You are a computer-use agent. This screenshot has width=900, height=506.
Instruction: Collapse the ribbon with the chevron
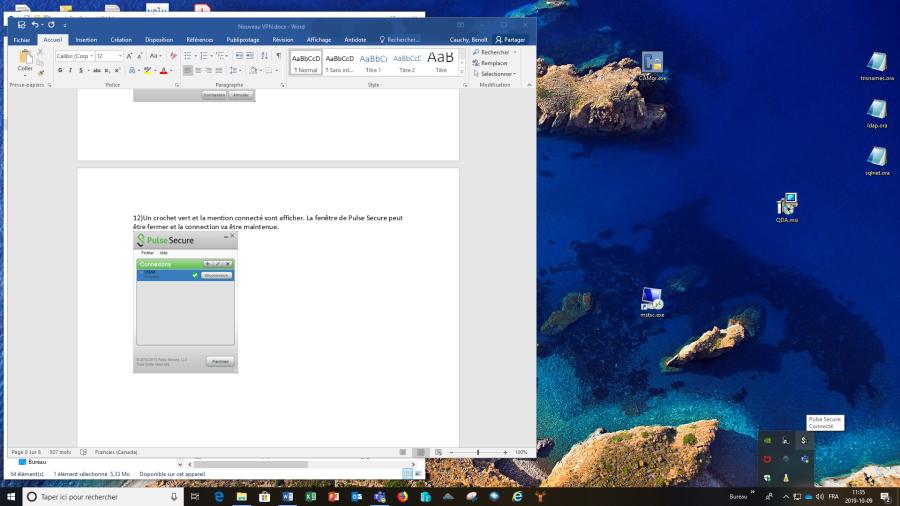click(x=529, y=85)
